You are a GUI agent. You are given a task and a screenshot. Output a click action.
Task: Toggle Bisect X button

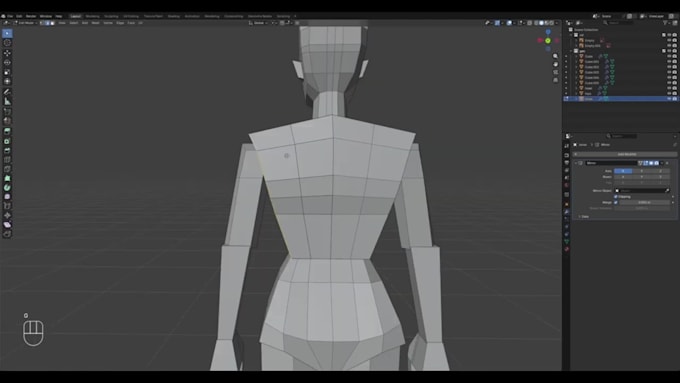[623, 177]
